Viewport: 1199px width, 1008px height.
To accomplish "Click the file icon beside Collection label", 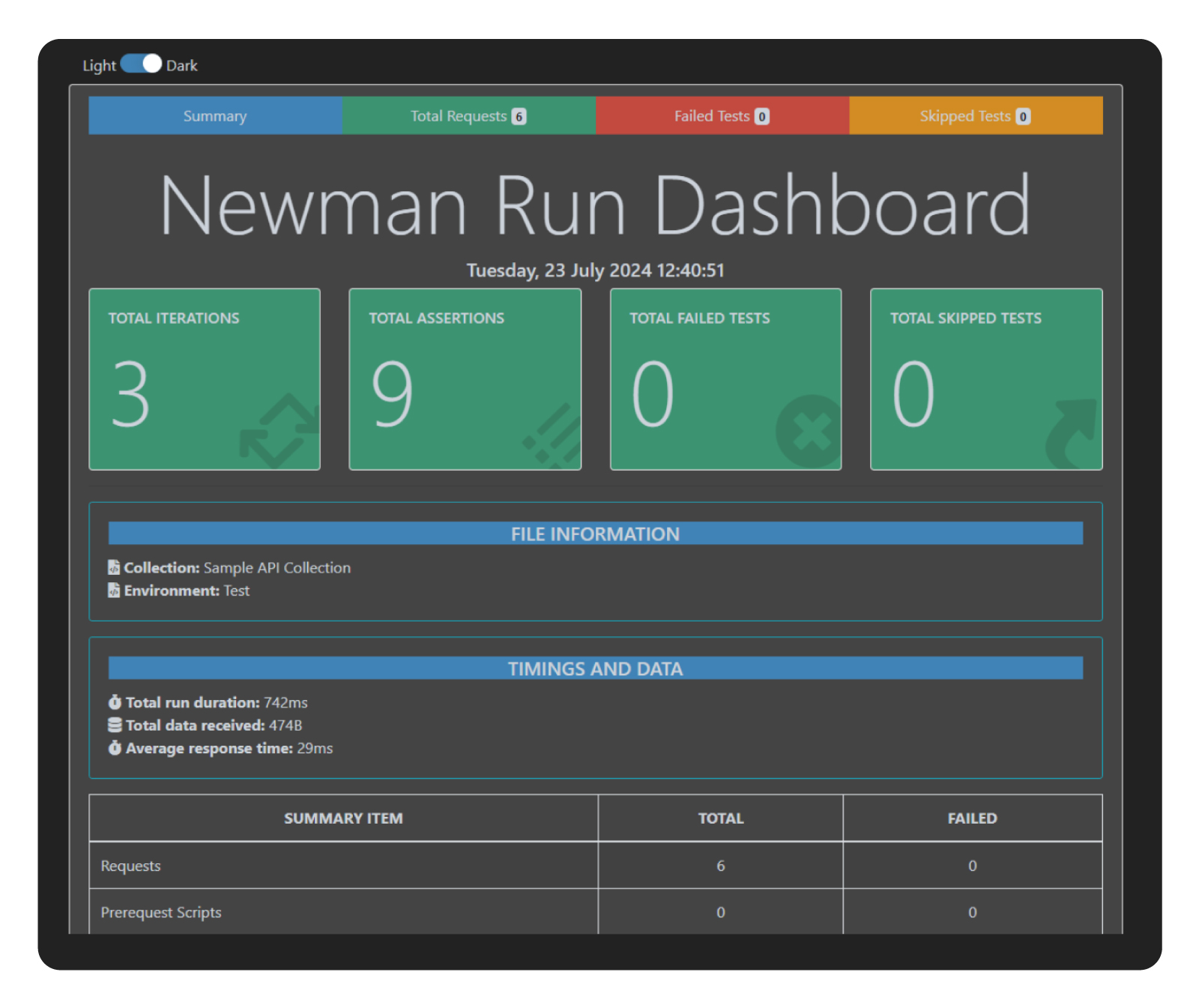I will tap(113, 567).
